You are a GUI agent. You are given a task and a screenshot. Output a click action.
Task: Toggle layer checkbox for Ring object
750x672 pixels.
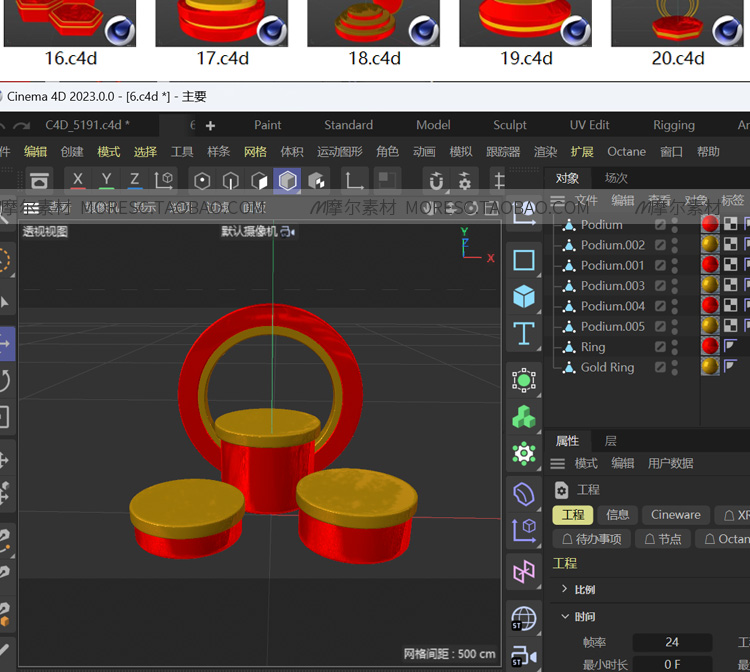[x=660, y=347]
